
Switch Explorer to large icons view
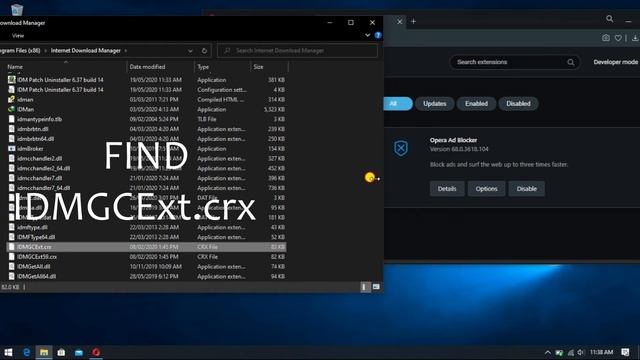[x=376, y=287]
